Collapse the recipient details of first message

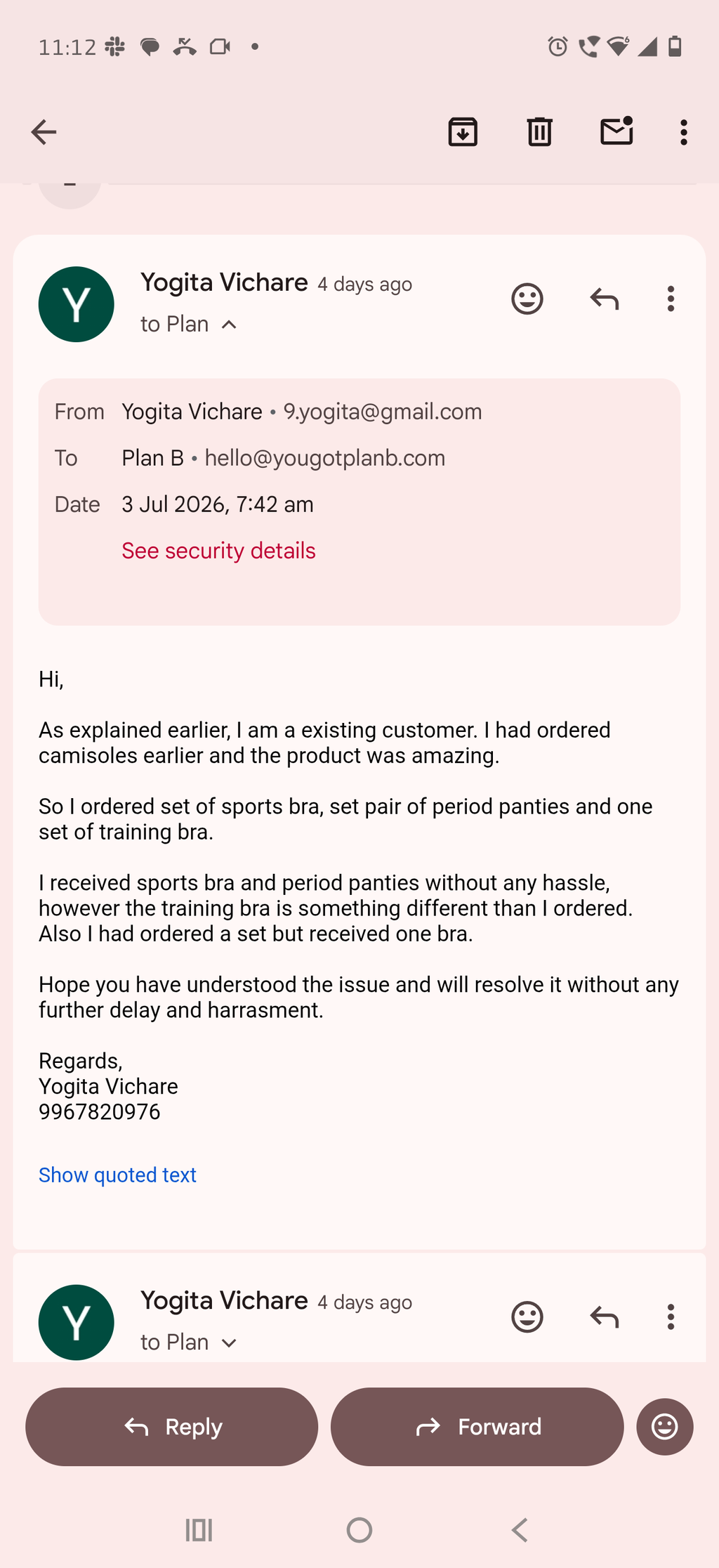click(229, 325)
